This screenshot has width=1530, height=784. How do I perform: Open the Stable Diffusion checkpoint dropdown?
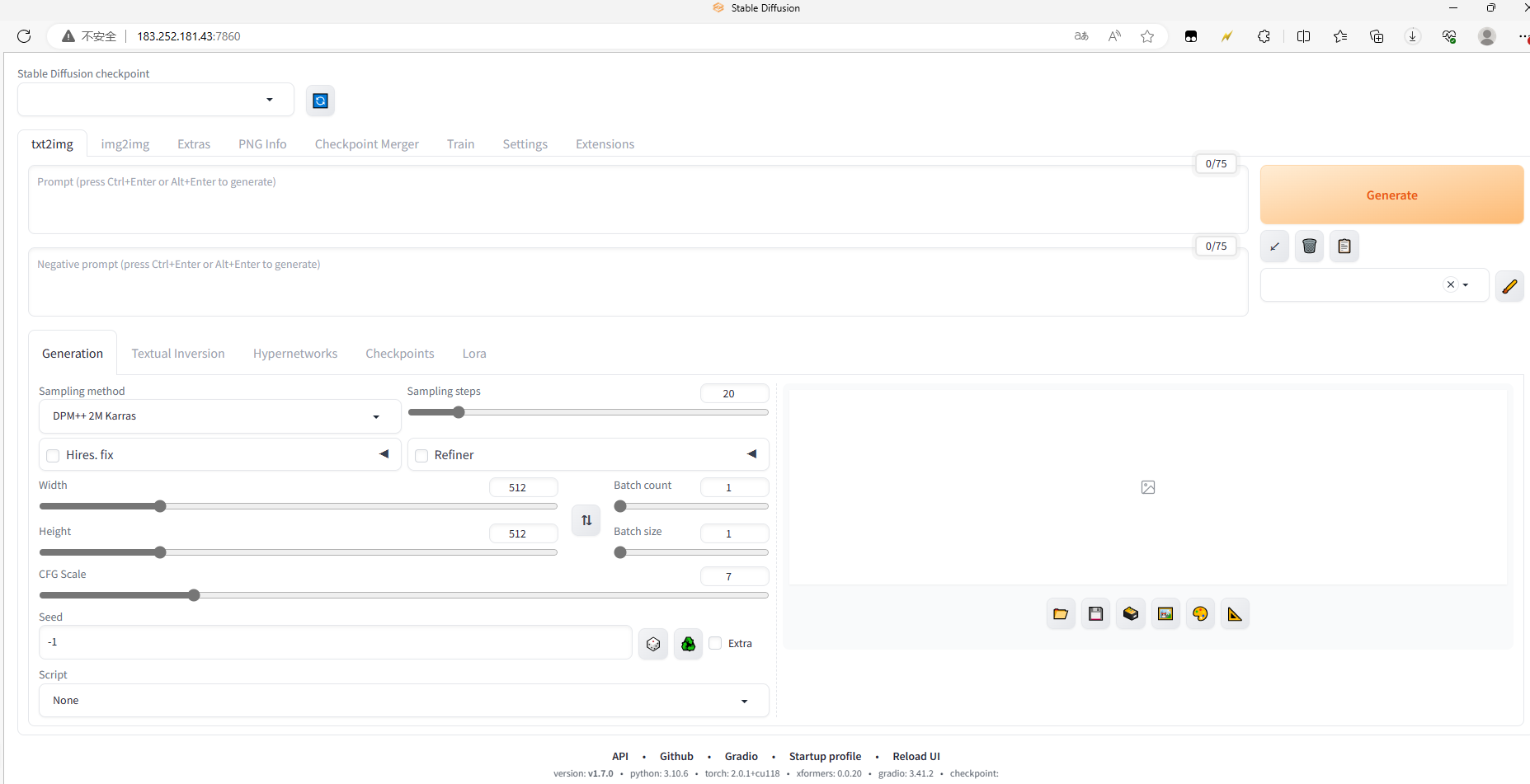click(156, 100)
